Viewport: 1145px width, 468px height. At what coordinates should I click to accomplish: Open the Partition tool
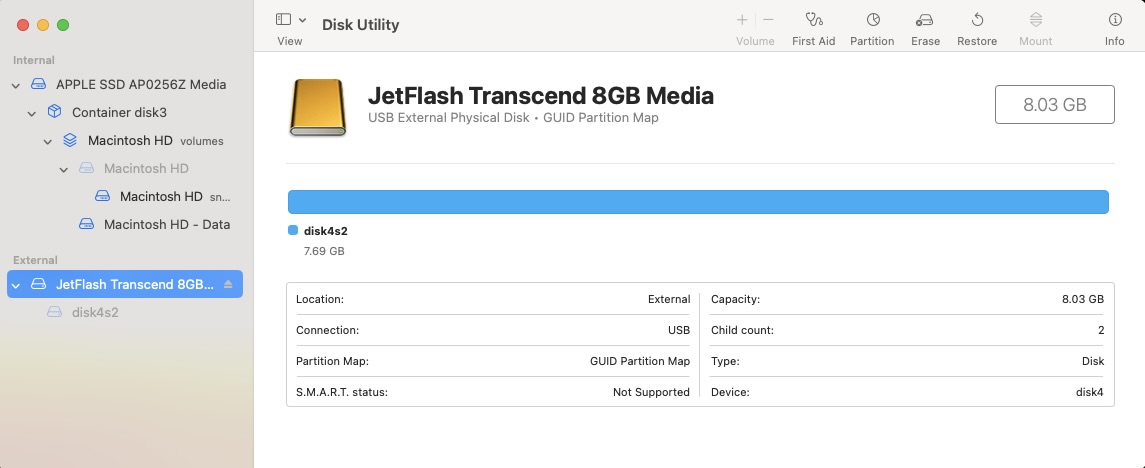click(872, 20)
